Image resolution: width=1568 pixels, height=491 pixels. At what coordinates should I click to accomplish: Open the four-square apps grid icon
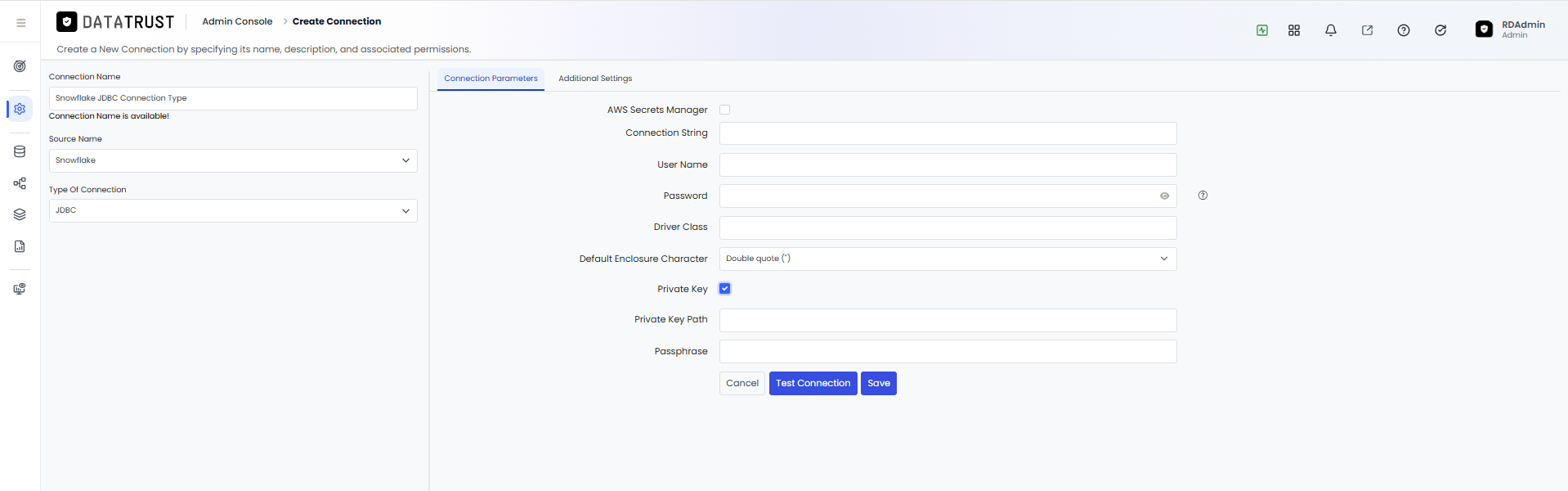click(1294, 30)
